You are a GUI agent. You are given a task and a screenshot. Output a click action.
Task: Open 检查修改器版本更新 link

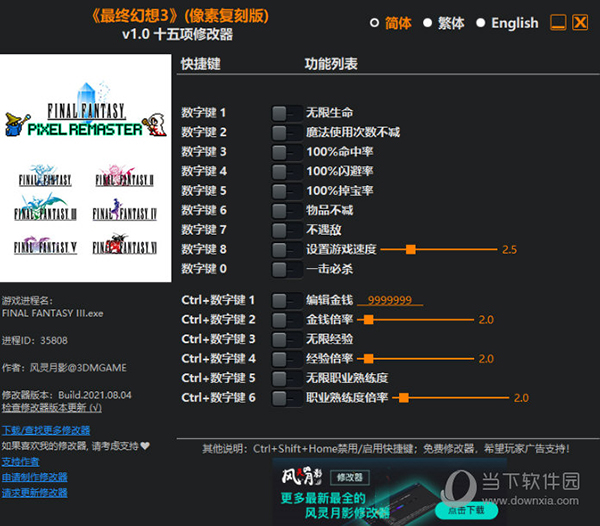coord(52,408)
